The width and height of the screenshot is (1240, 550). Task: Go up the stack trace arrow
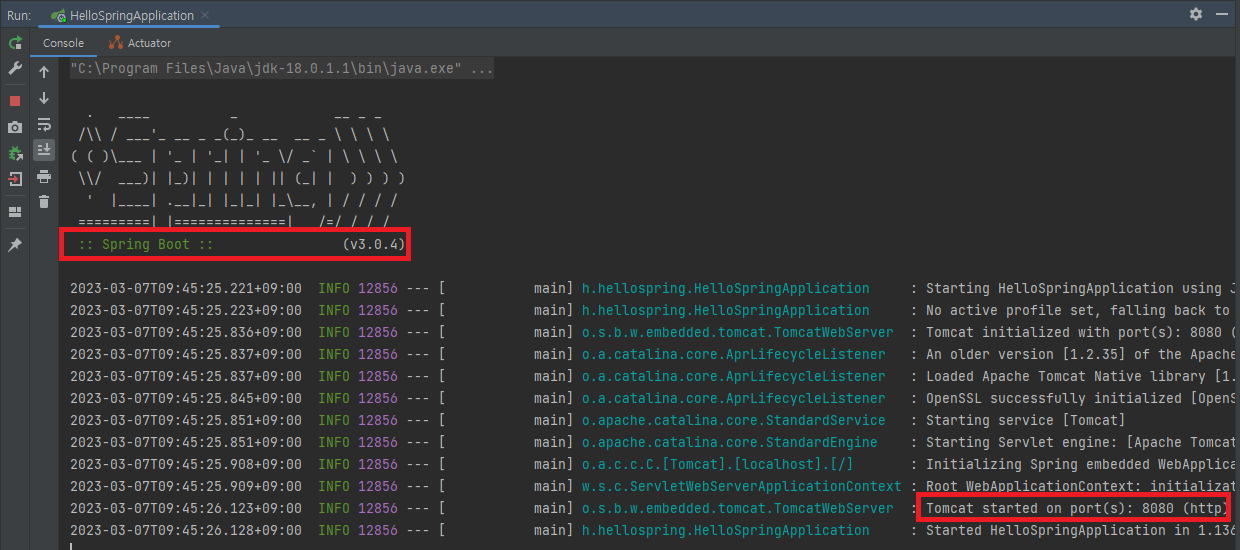coord(44,72)
